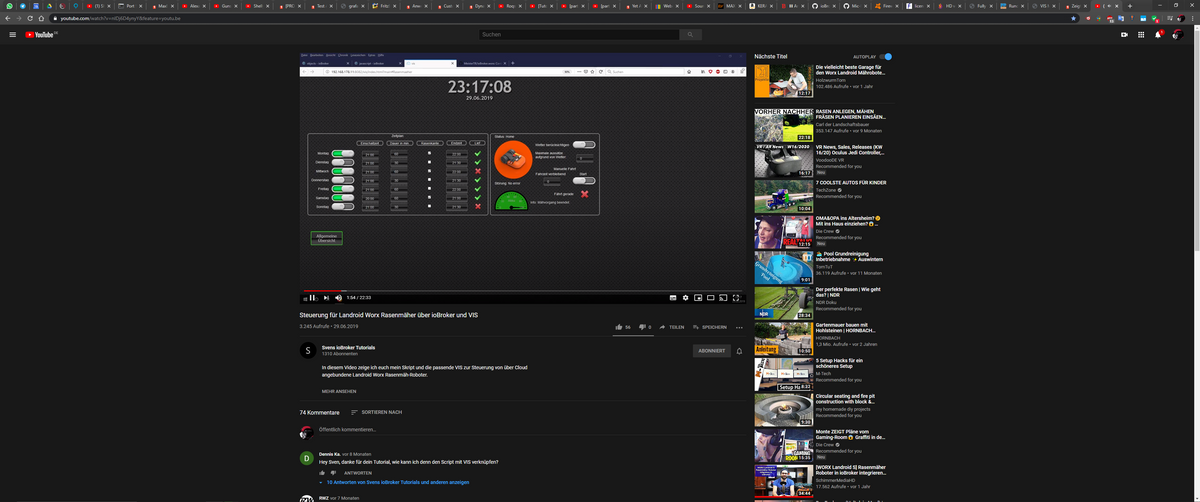This screenshot has width=1200, height=502.
Task: Open the player settings gear
Action: [685, 297]
